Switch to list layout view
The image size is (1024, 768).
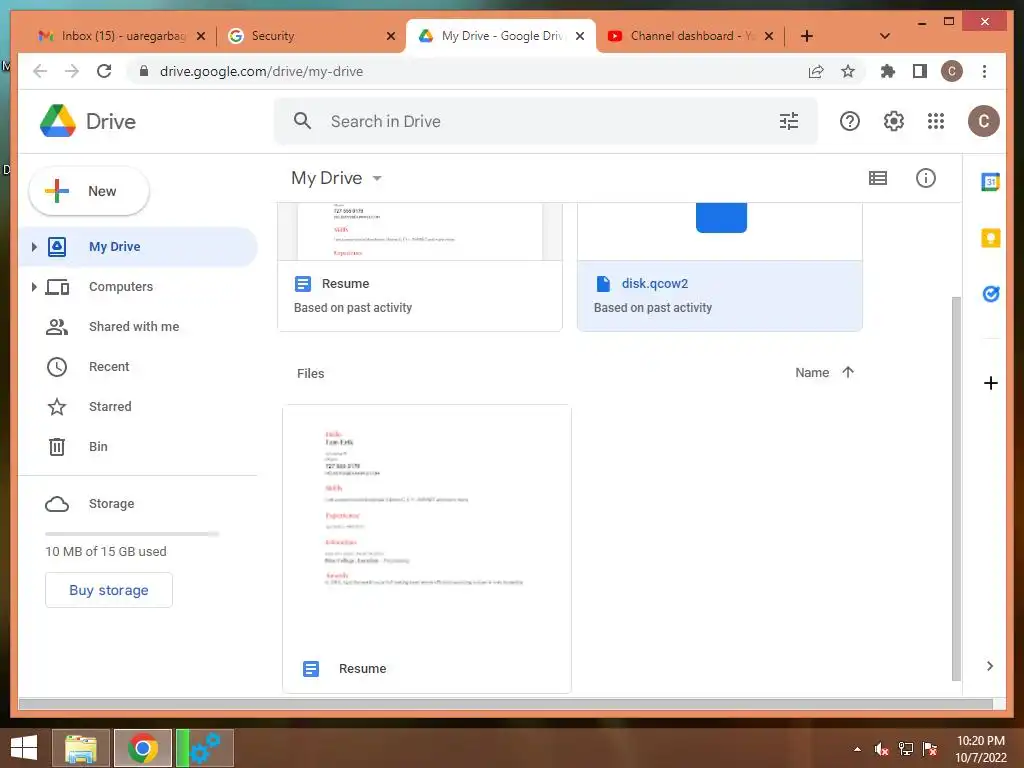tap(878, 178)
